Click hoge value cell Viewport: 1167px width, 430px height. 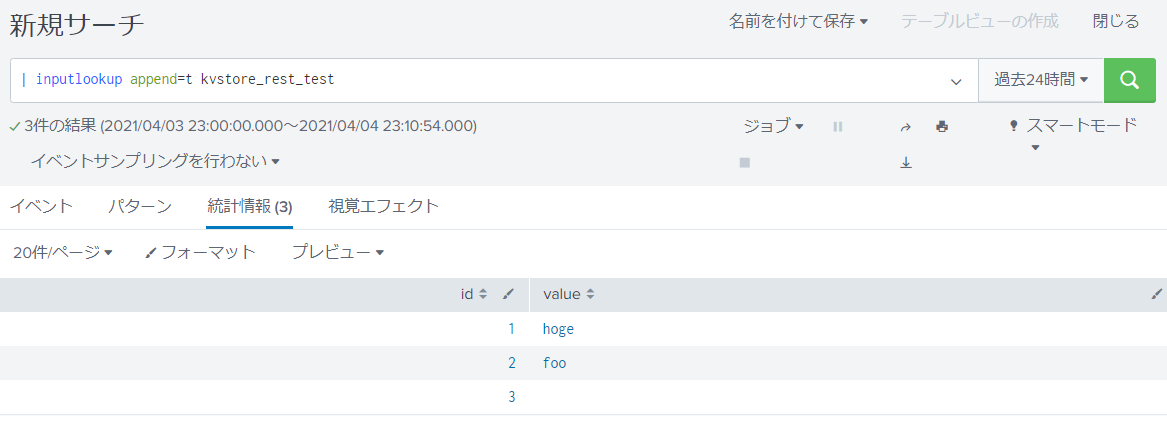(558, 329)
